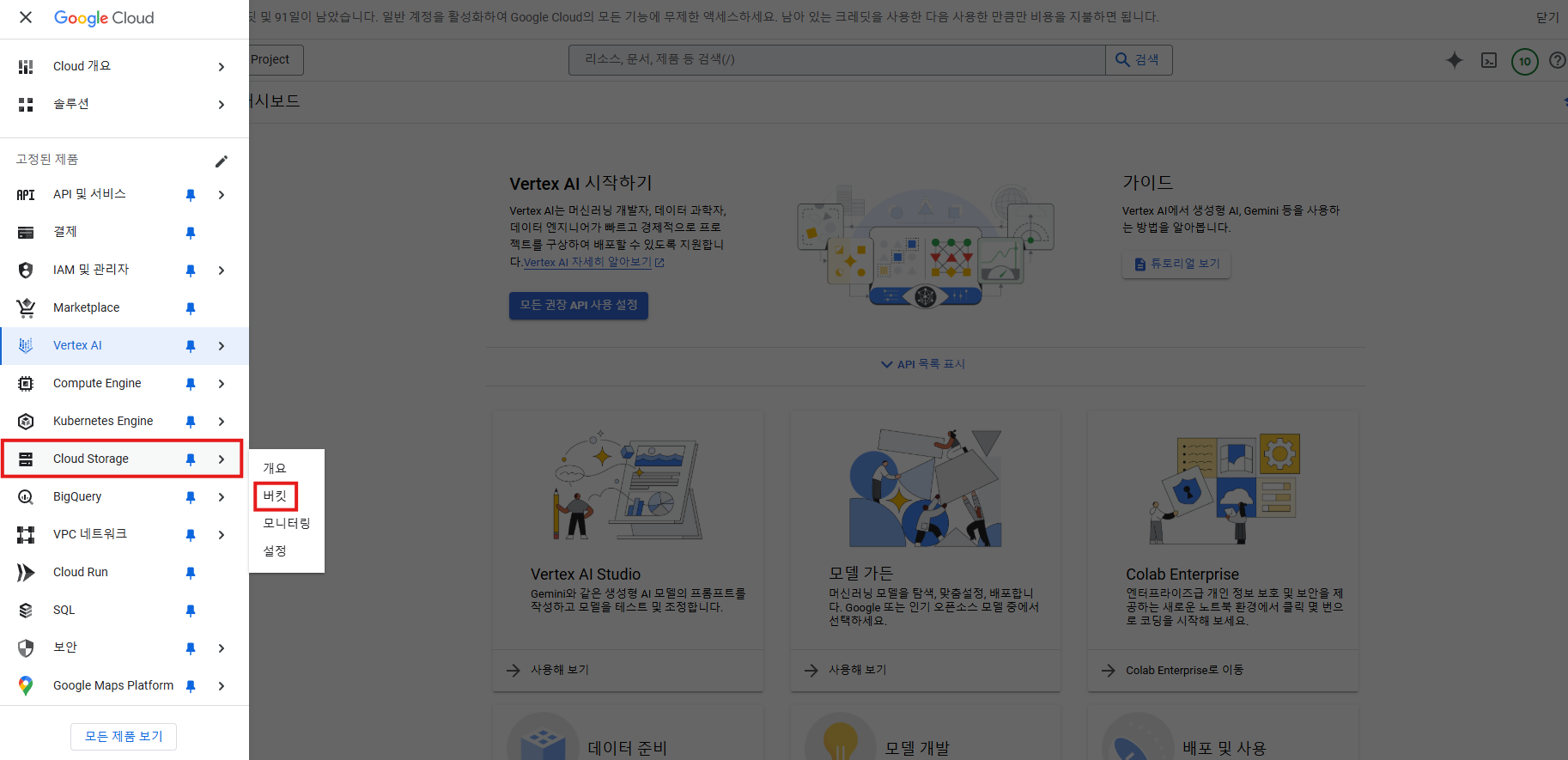Click 모든 권장 API 사용 설정 button
This screenshot has height=760, width=1568.
tap(579, 305)
